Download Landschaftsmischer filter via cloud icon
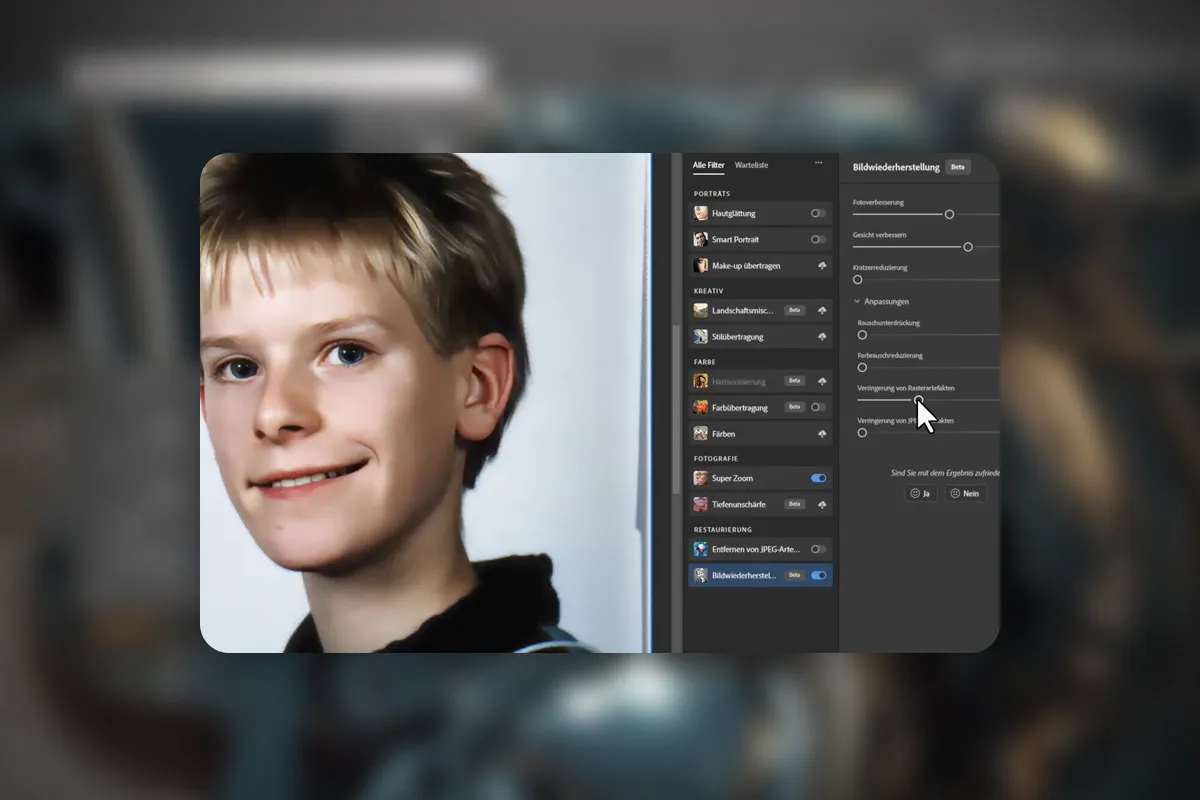This screenshot has height=800, width=1200. 822,311
